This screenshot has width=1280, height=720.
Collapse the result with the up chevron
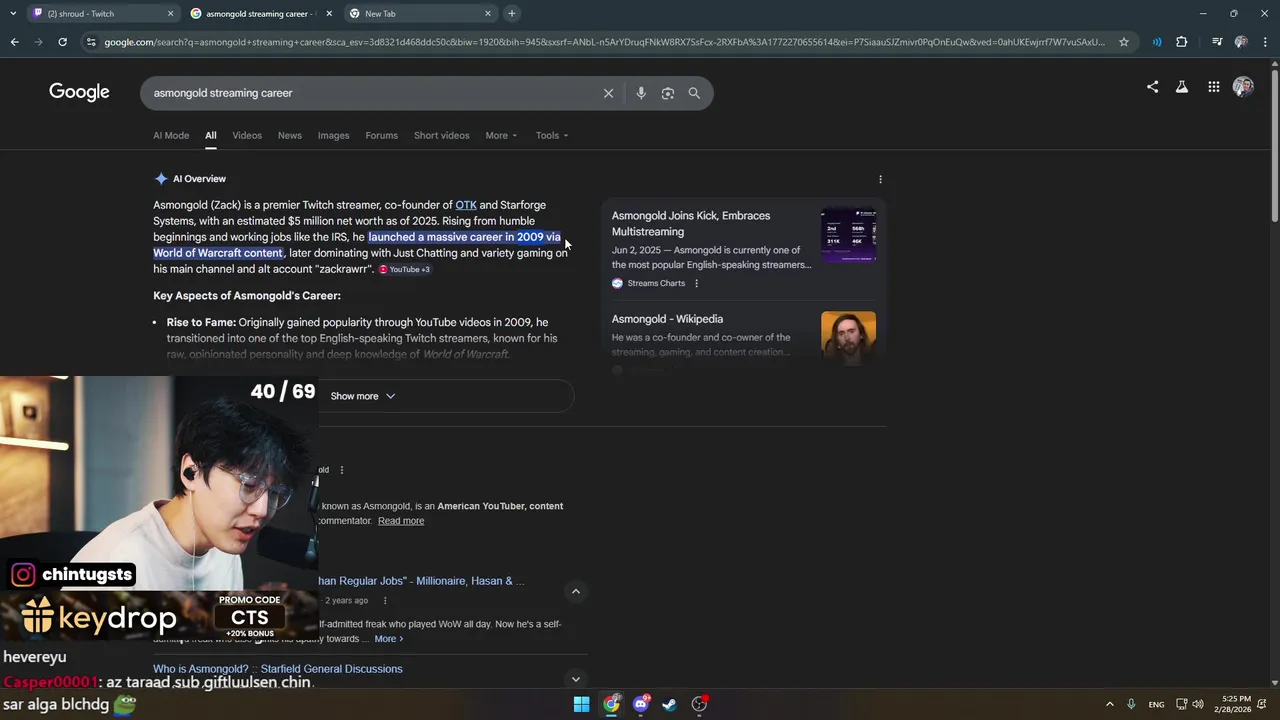(575, 591)
